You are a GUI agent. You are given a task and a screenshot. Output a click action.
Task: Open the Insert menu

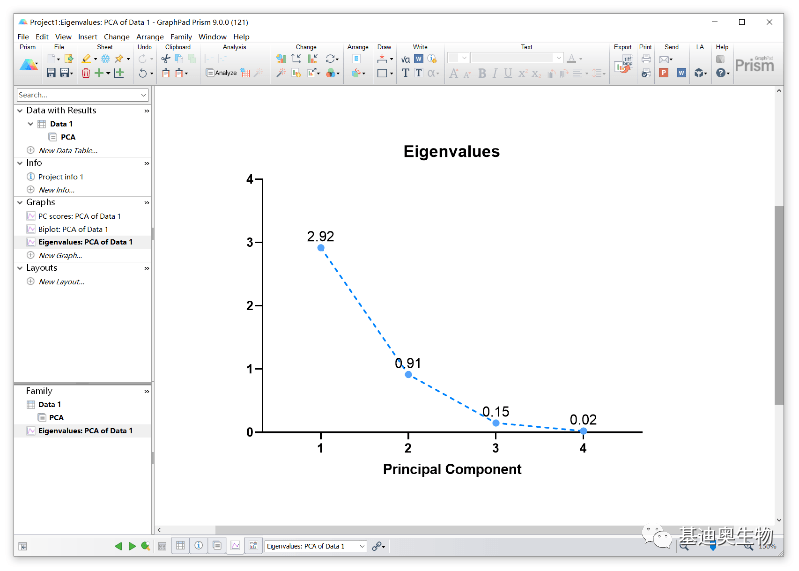[87, 37]
